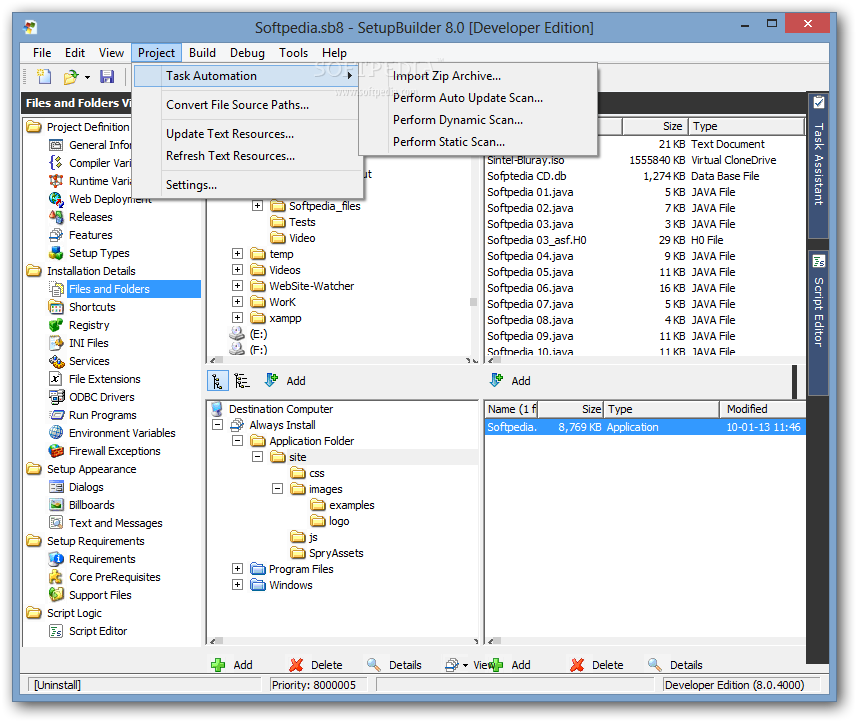The width and height of the screenshot is (857, 722).
Task: Select the Sintel-Bluray.iso file row
Action: 645,160
